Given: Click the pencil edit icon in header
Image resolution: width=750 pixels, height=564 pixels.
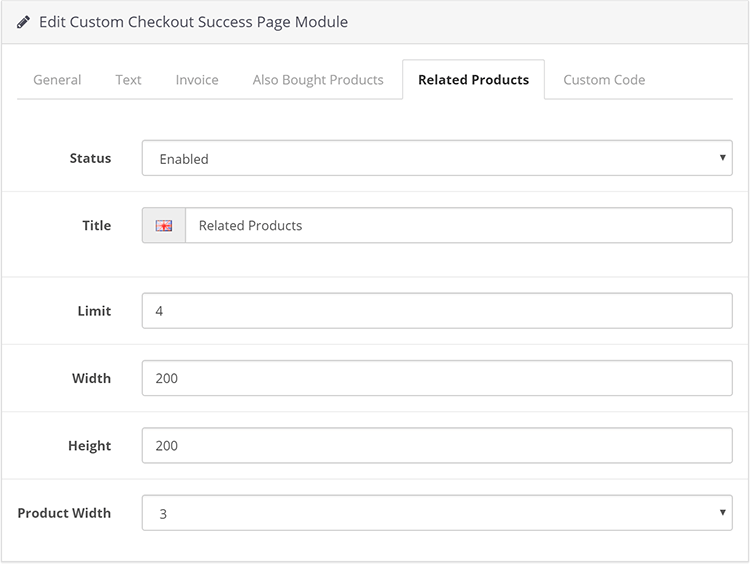Looking at the screenshot, I should [x=23, y=22].
